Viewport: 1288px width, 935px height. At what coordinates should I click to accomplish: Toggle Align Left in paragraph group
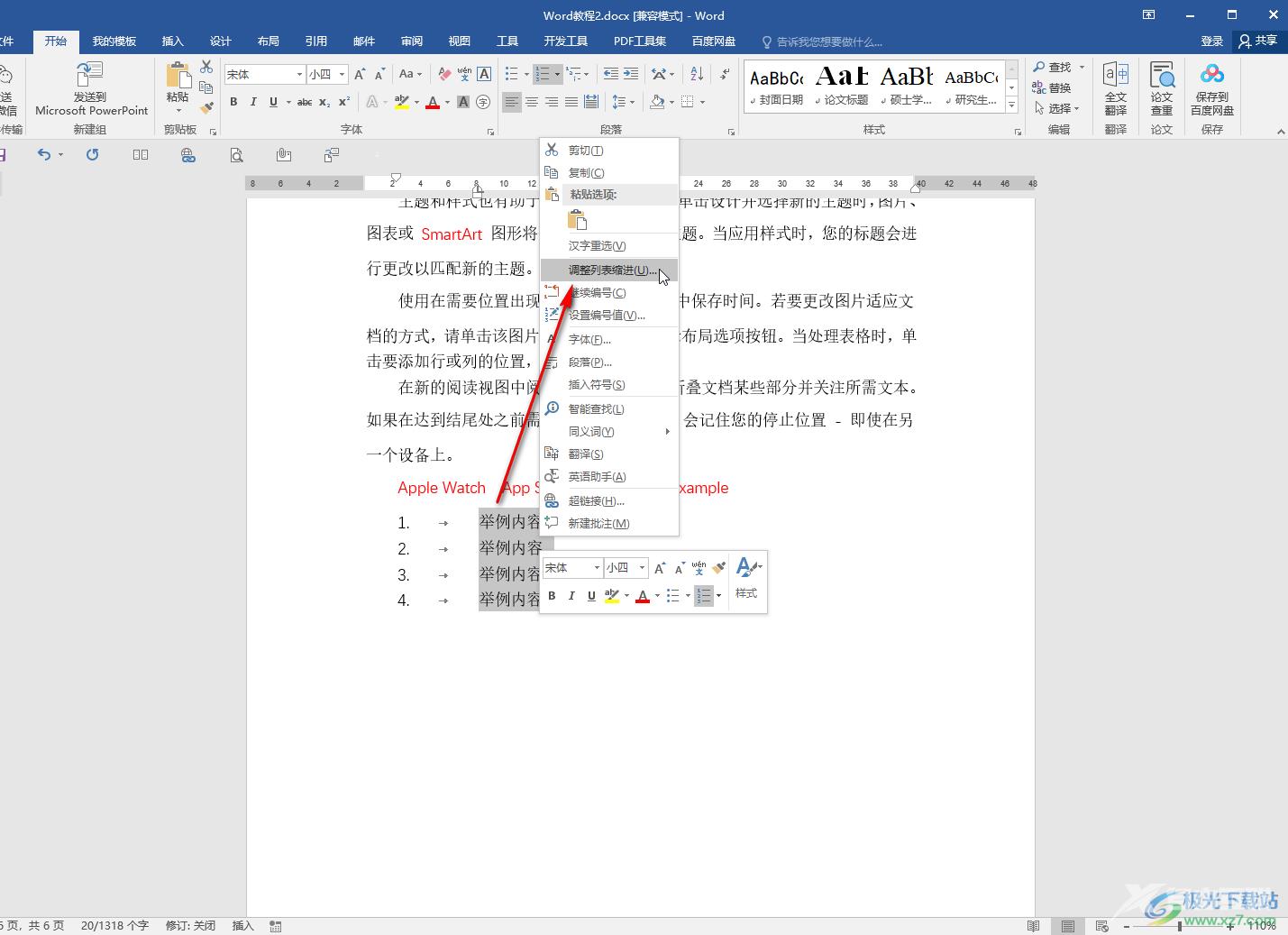(x=512, y=102)
